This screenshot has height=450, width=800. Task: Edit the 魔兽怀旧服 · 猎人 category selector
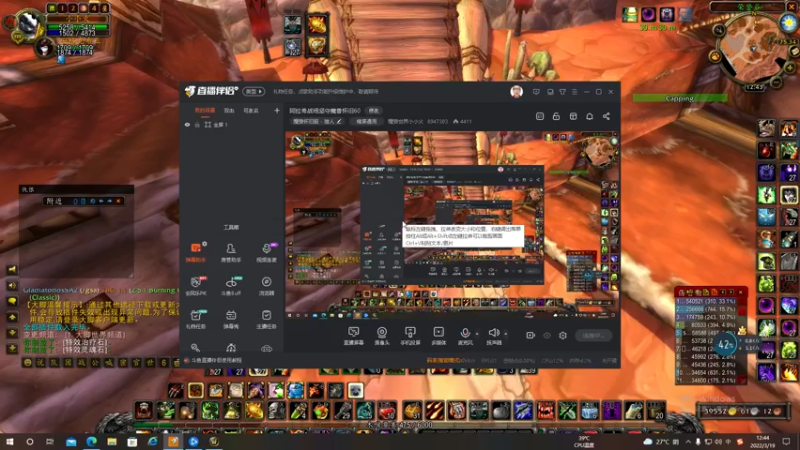pos(317,121)
